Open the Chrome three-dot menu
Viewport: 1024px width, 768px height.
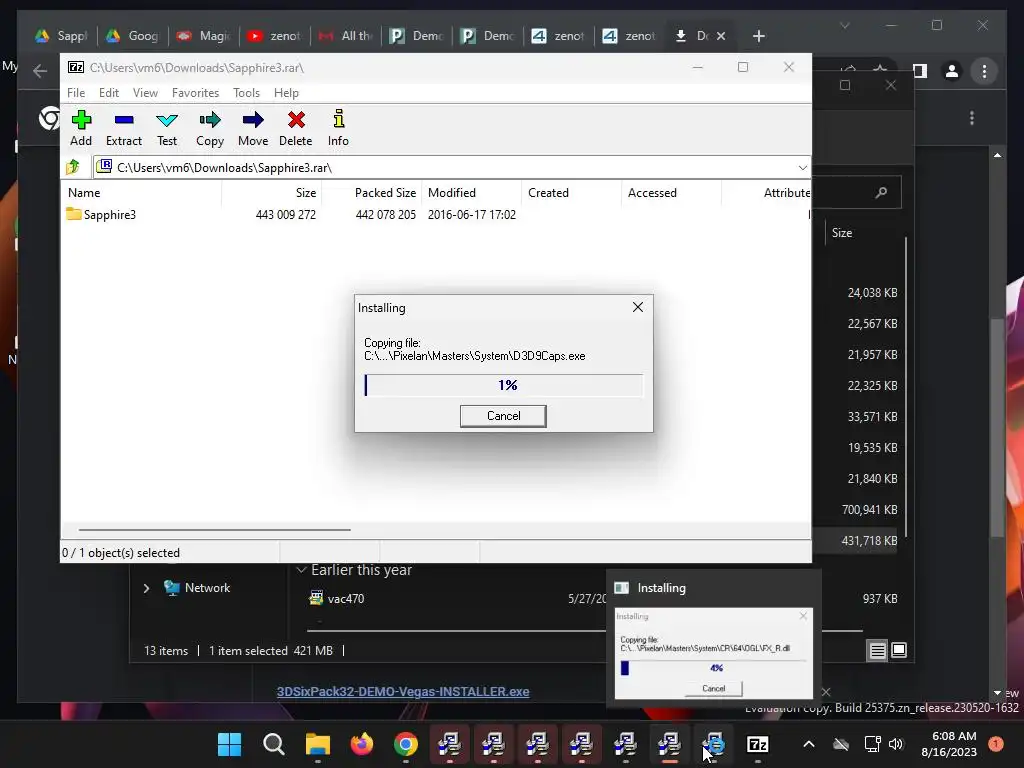(x=984, y=71)
